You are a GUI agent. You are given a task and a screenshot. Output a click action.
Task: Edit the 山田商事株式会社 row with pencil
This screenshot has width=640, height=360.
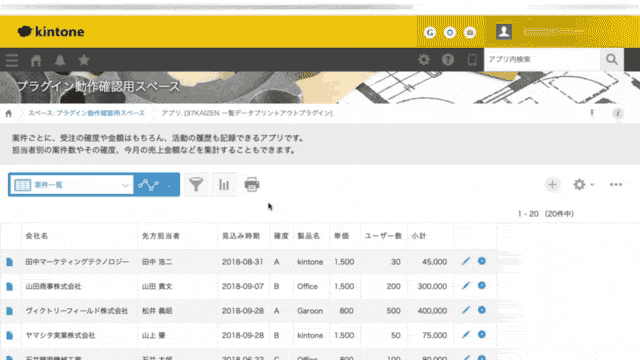(466, 286)
